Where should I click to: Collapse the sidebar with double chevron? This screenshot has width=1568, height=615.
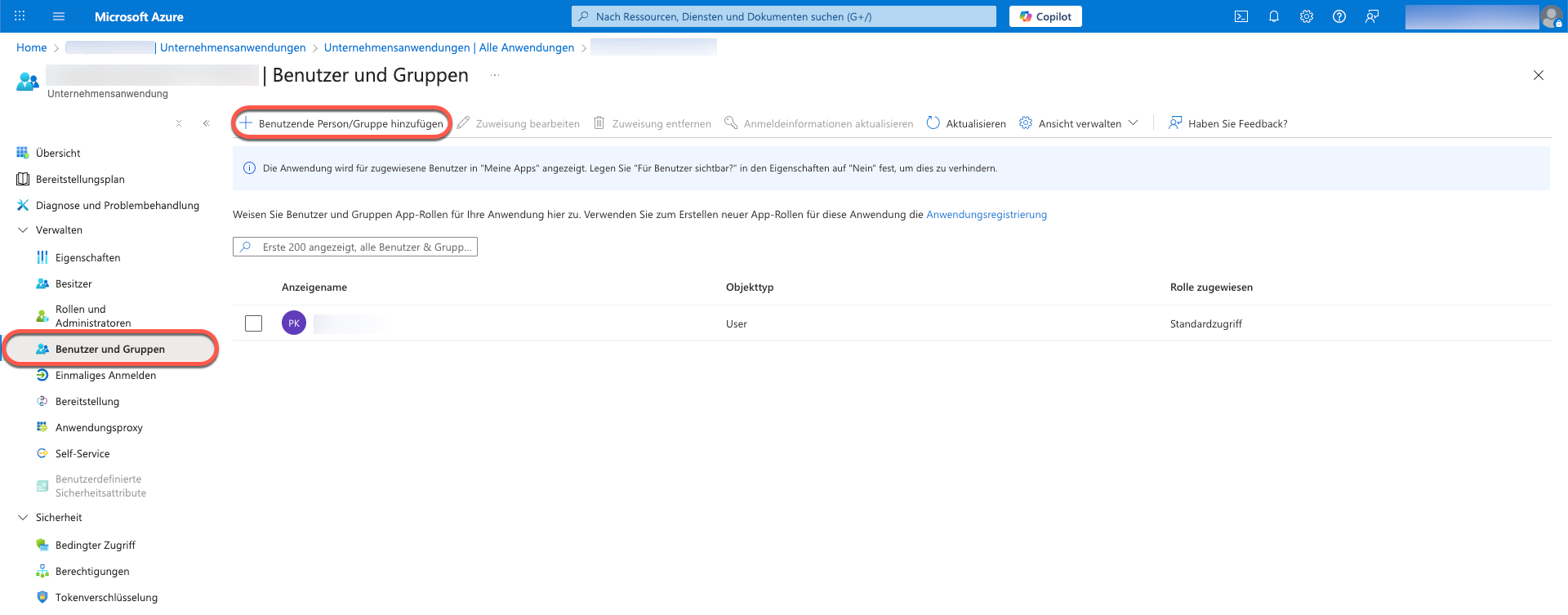coord(206,123)
